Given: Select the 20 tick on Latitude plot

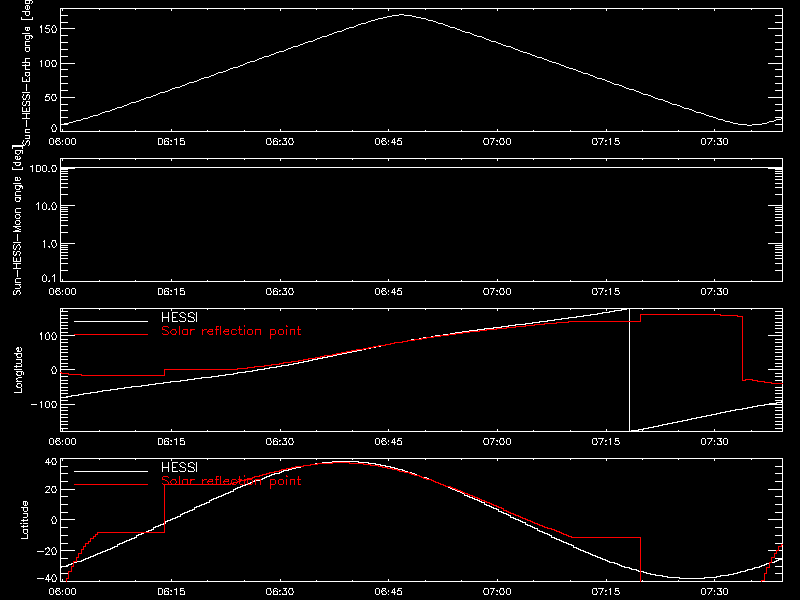Looking at the screenshot, I should pyautogui.click(x=51, y=490).
